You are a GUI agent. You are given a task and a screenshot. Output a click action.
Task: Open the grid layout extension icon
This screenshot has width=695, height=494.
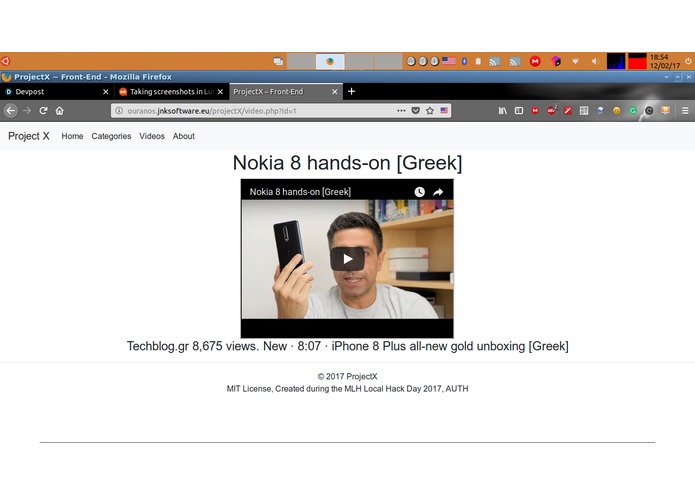[x=584, y=110]
